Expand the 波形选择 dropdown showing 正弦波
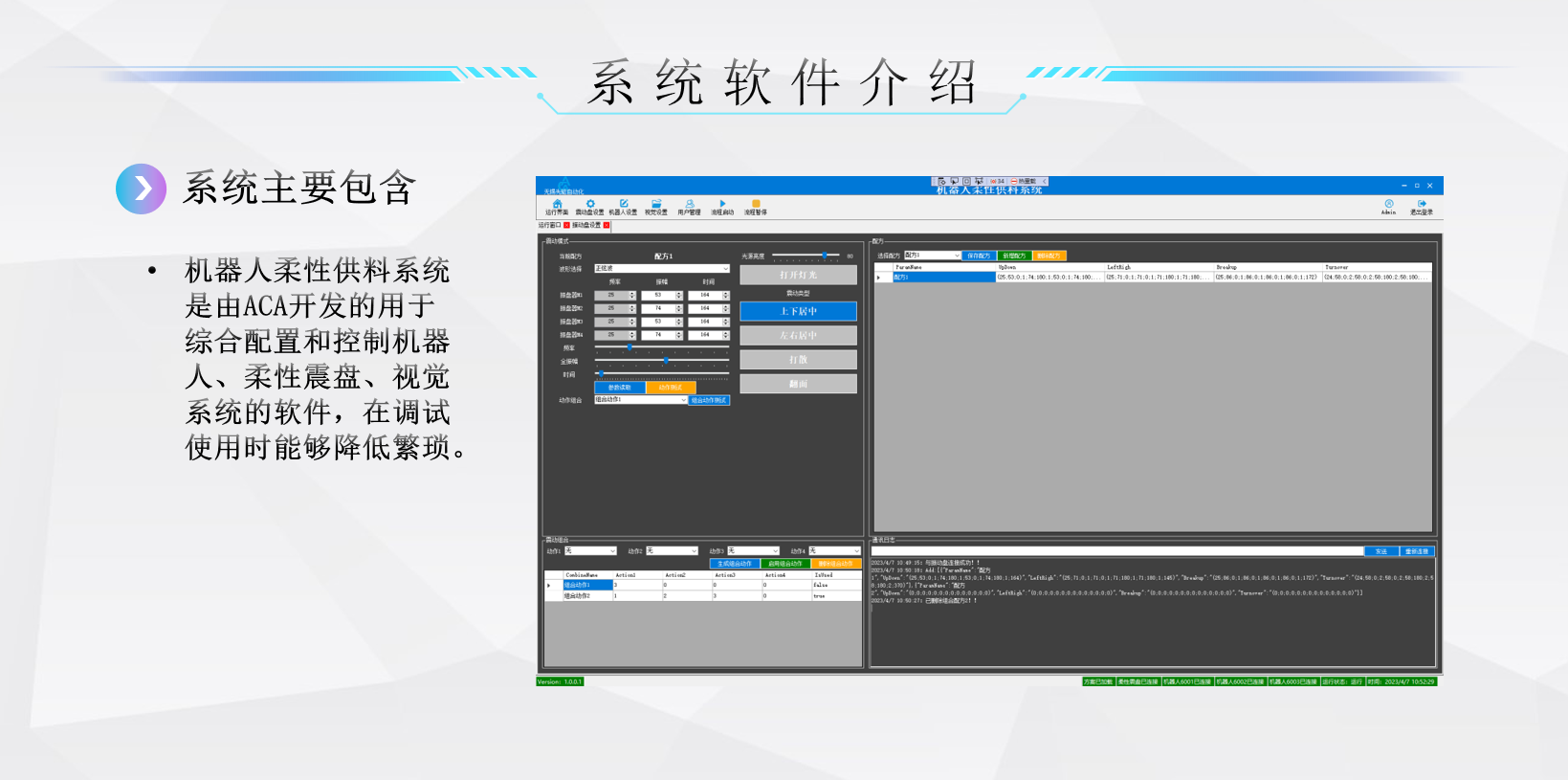Image resolution: width=1568 pixels, height=780 pixels. pyautogui.click(x=662, y=269)
